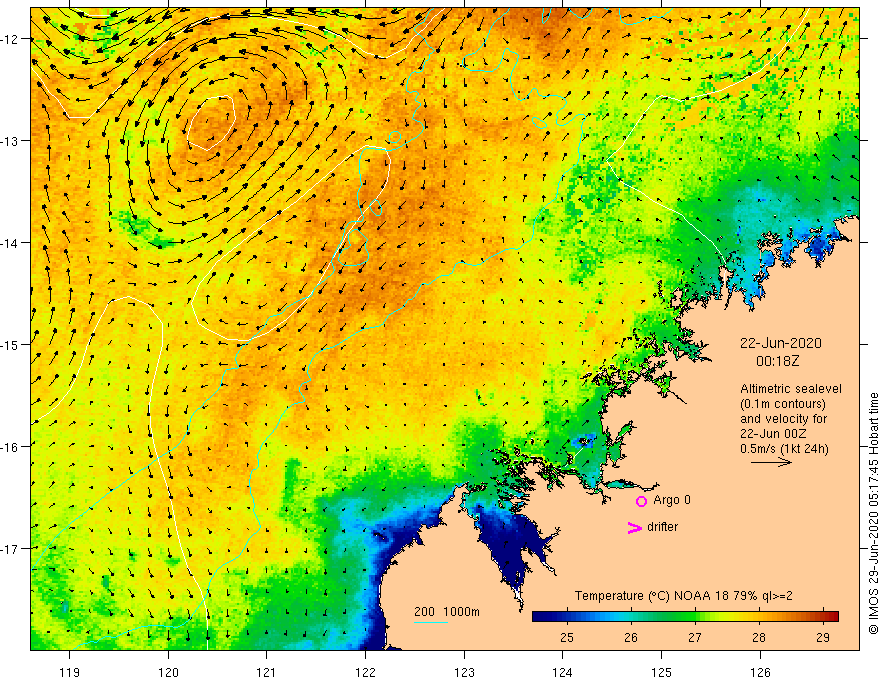Click the magenta drifter arrowhead legend symbol
The height and width of the screenshot is (680, 880).
pyautogui.click(x=635, y=527)
